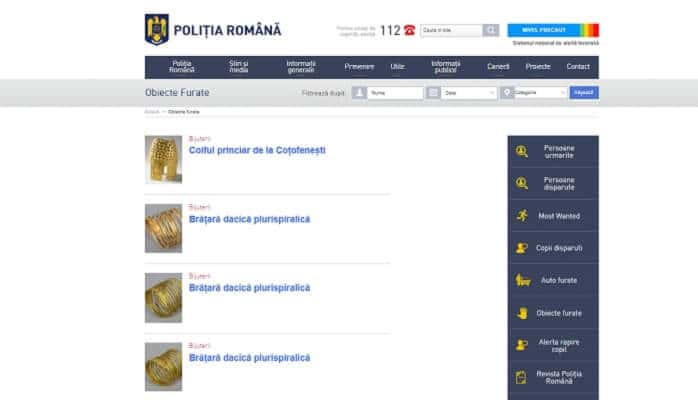
Task: Click the Auto furate car icon
Action: coord(521,280)
